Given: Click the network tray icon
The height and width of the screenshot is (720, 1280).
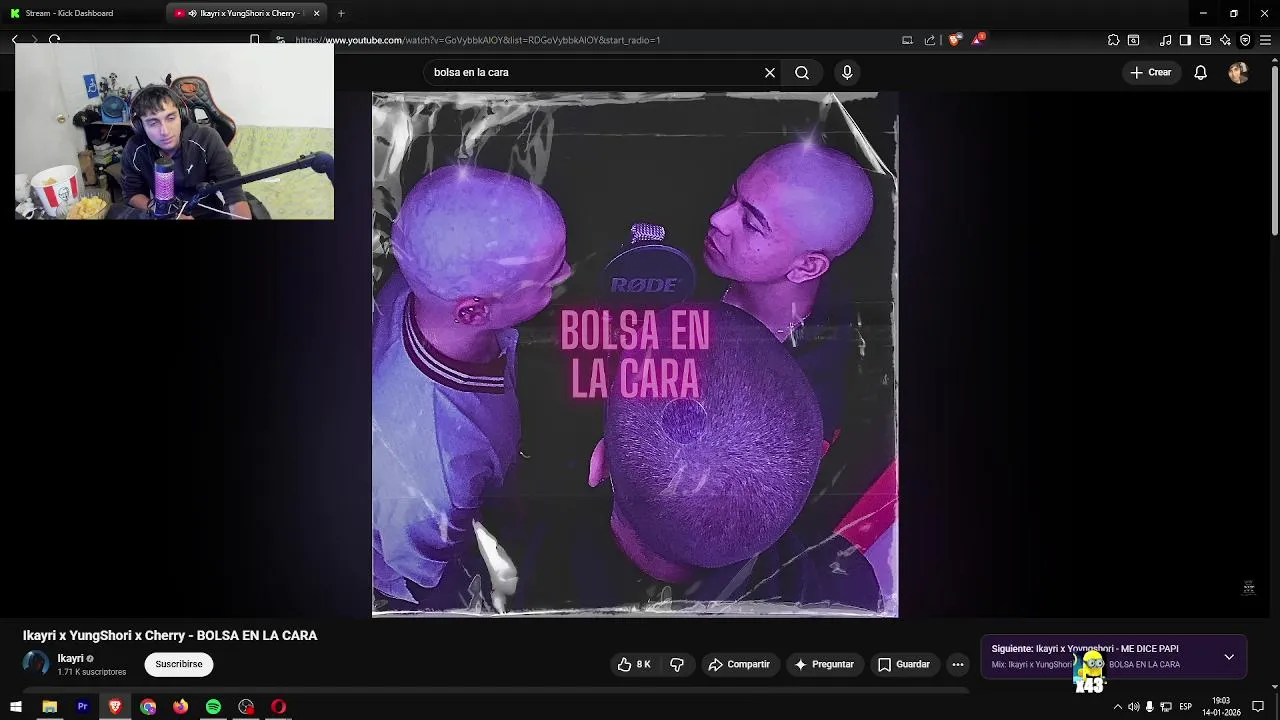Looking at the screenshot, I should (1166, 707).
